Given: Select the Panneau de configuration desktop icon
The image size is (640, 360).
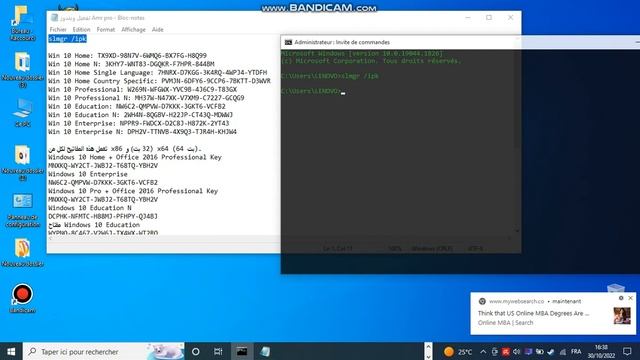Looking at the screenshot, I should [22, 210].
